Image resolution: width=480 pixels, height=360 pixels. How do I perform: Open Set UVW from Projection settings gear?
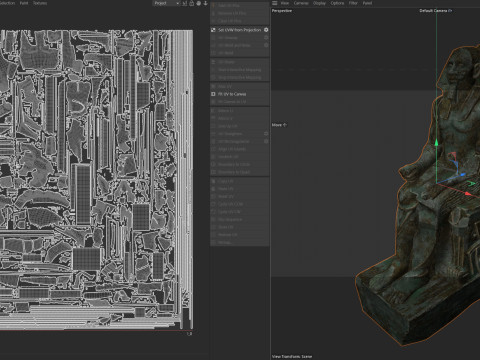tap(266, 30)
